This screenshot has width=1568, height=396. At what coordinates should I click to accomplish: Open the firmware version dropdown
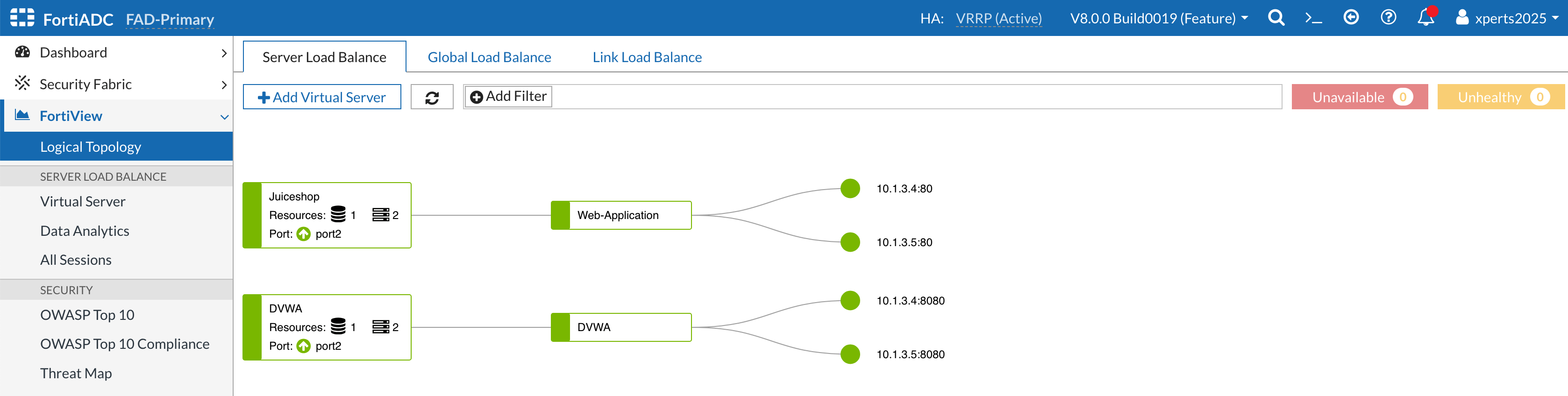1158,18
